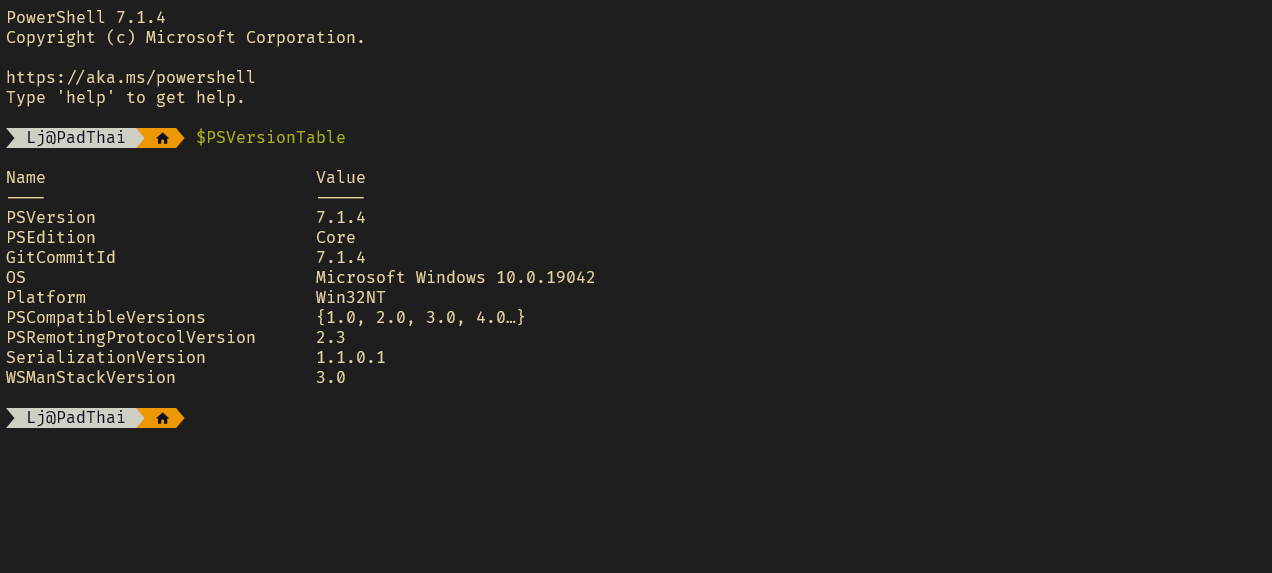Click the PowerShell 7.1.4 banner text
The image size is (1272, 573).
click(86, 18)
